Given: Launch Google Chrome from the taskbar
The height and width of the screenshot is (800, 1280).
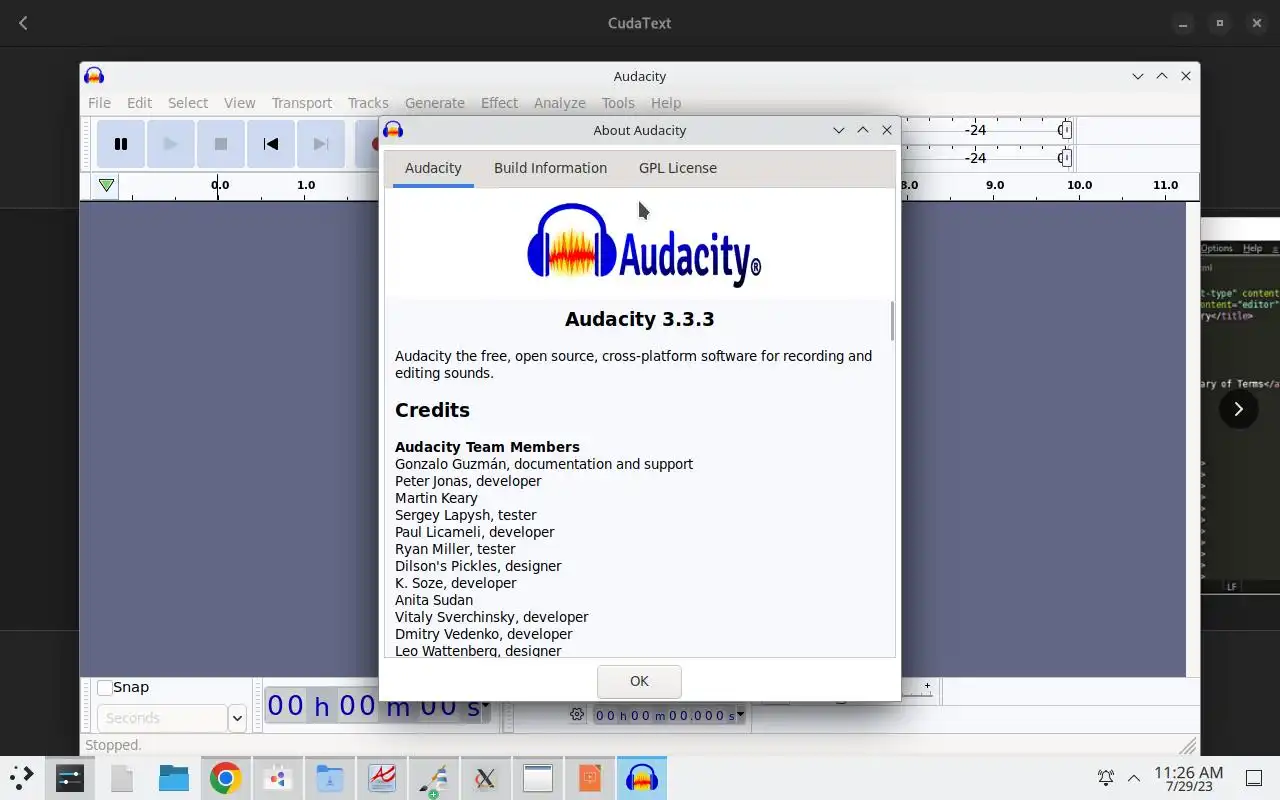Looking at the screenshot, I should click(225, 777).
